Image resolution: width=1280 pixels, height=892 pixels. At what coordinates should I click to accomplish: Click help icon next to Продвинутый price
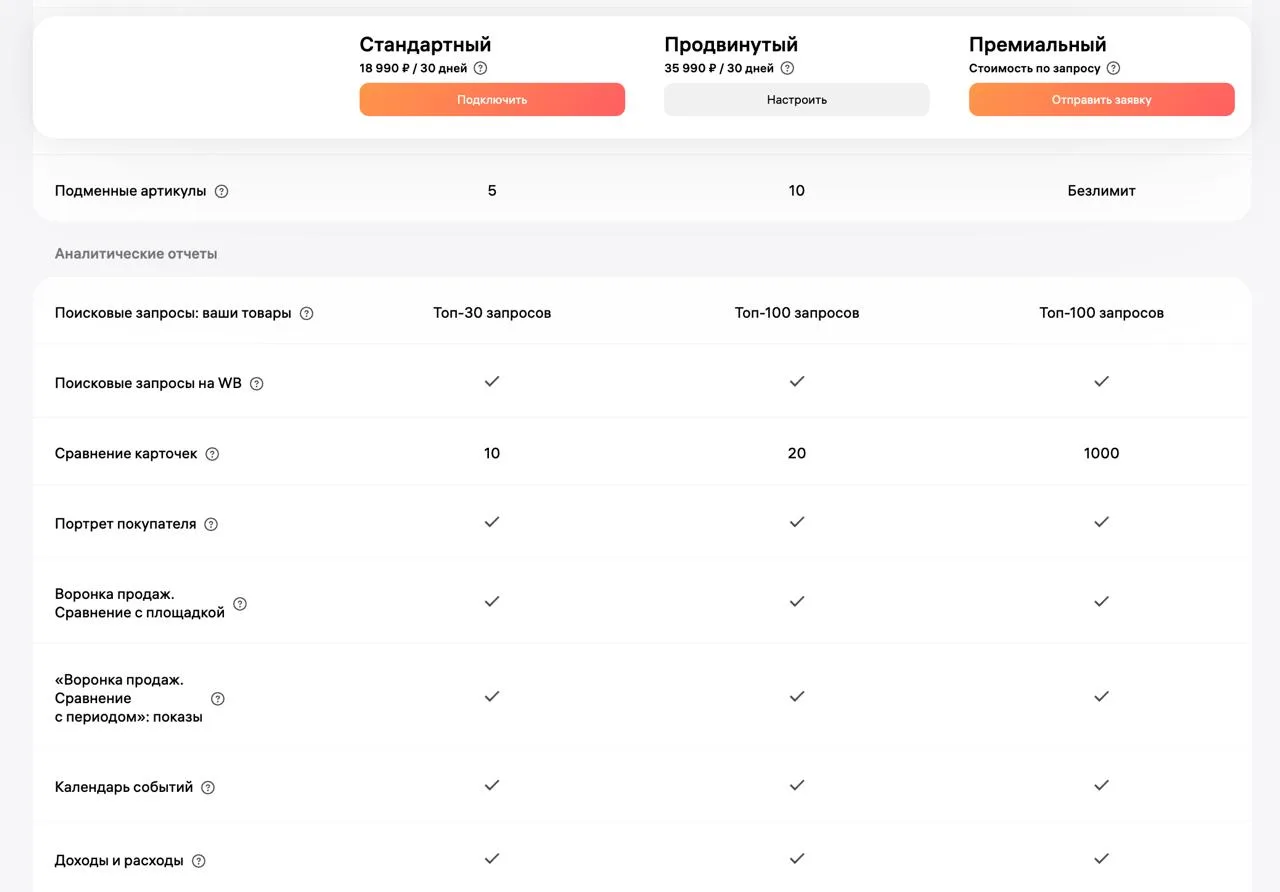[x=787, y=69]
